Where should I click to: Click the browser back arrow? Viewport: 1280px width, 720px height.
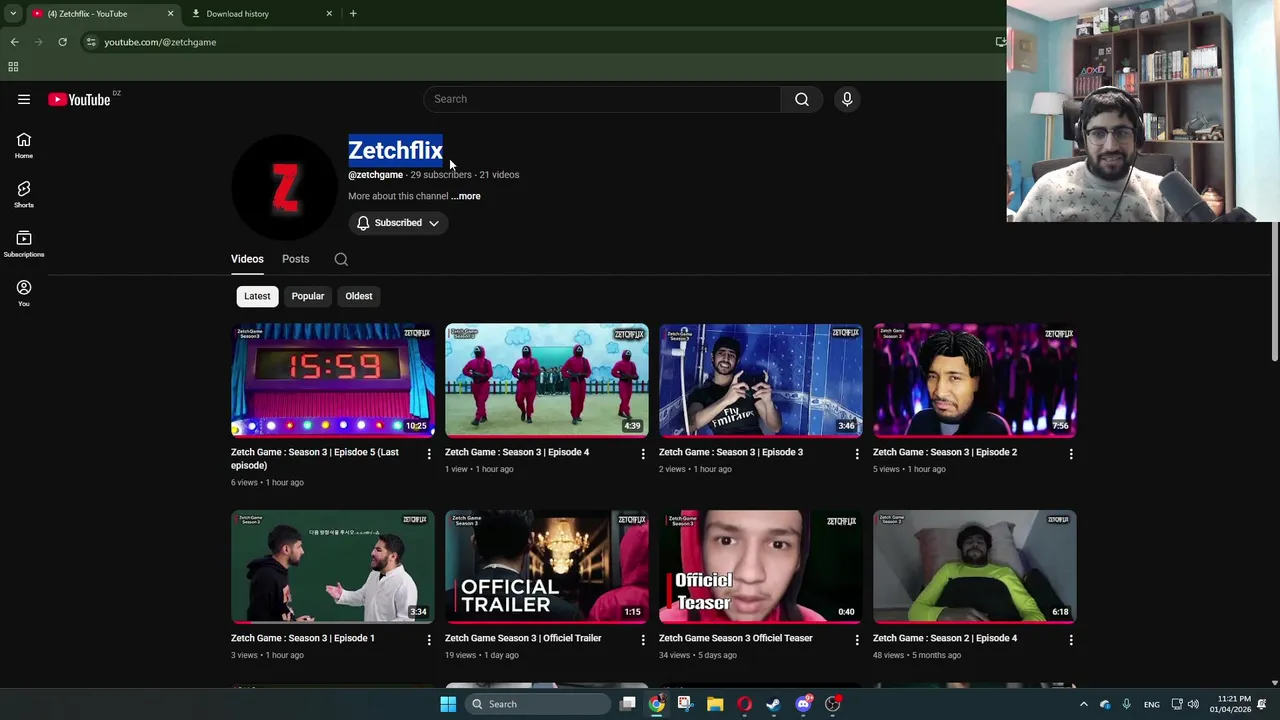(x=14, y=42)
